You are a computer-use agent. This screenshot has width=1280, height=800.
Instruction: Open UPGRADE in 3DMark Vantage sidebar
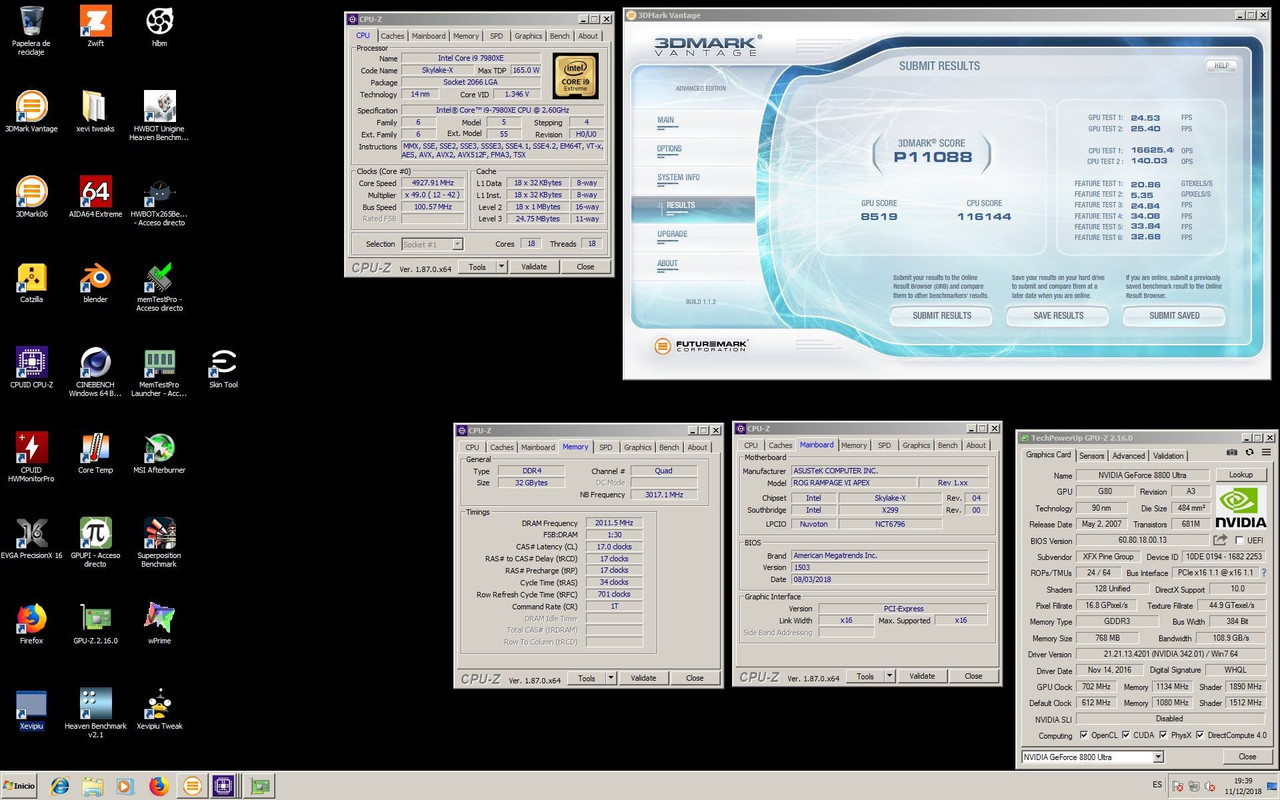(672, 234)
